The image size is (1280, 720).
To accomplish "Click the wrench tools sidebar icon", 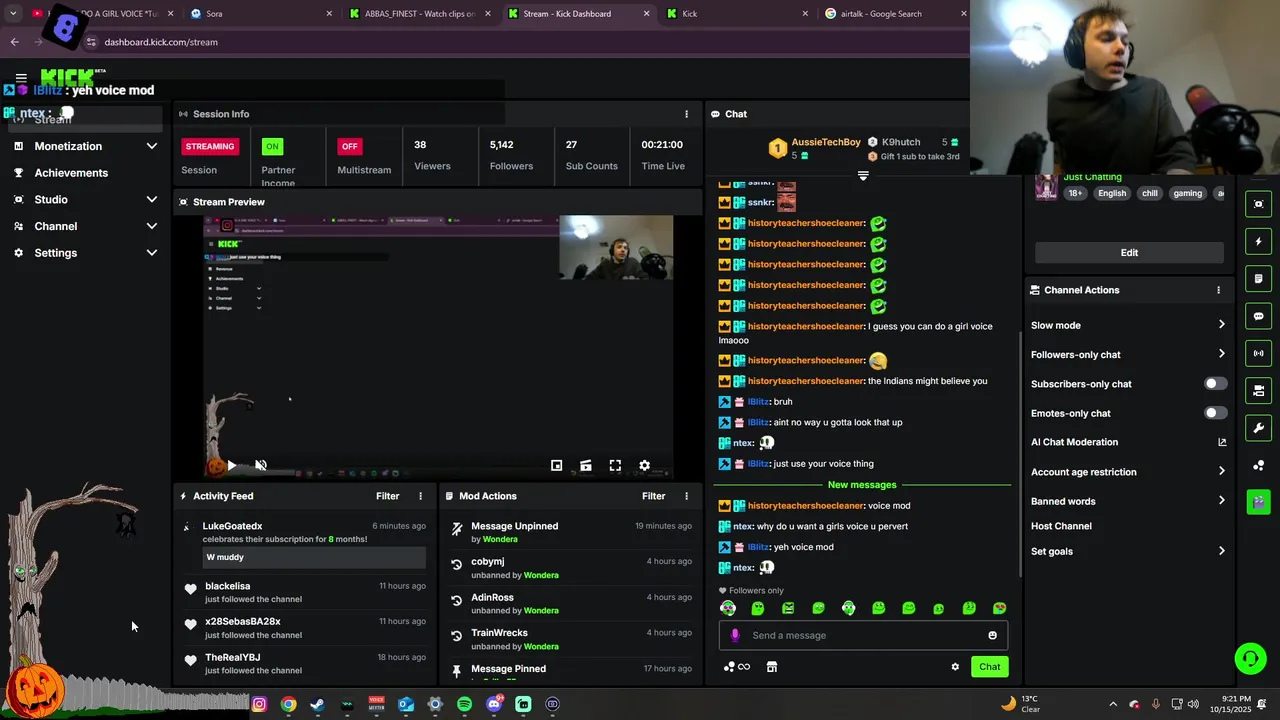I will (1258, 428).
